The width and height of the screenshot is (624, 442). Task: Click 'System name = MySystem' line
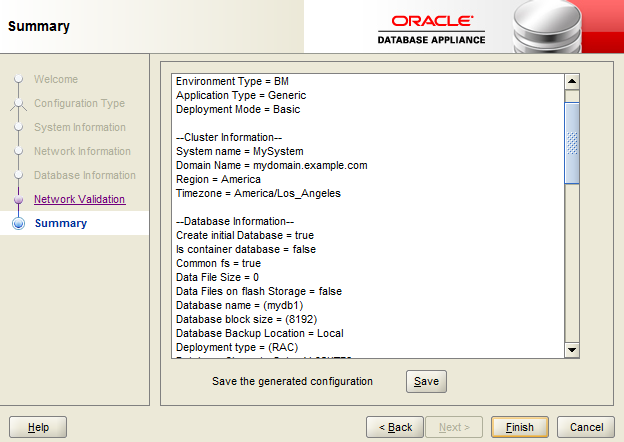pos(240,151)
